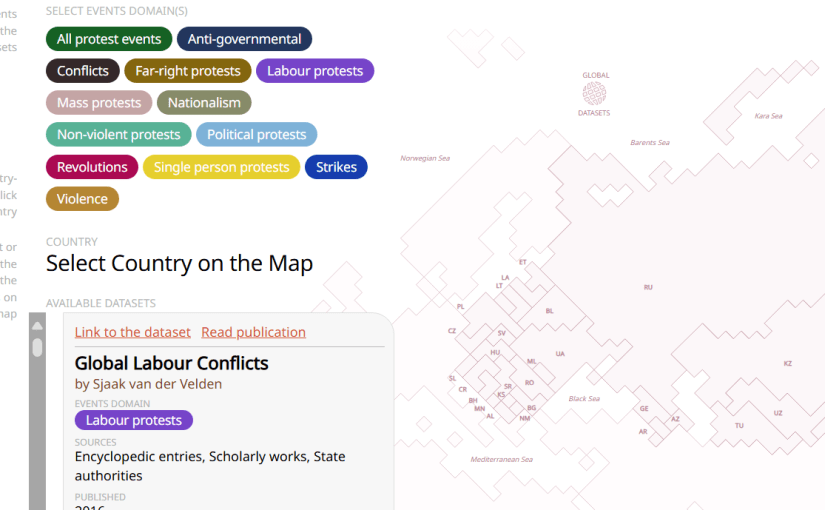Open the Read publication link
Viewport: 825px width, 510px height.
(x=253, y=332)
